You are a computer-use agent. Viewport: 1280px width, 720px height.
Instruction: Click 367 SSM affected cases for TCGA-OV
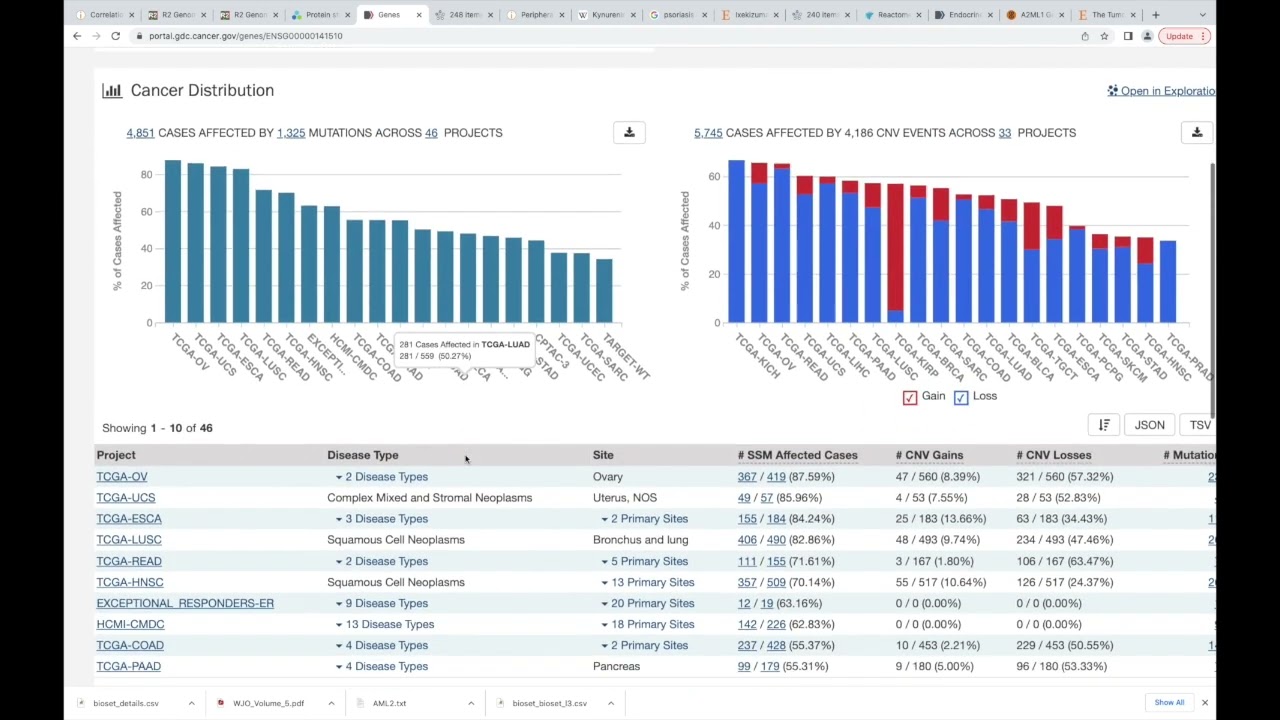[x=746, y=477]
